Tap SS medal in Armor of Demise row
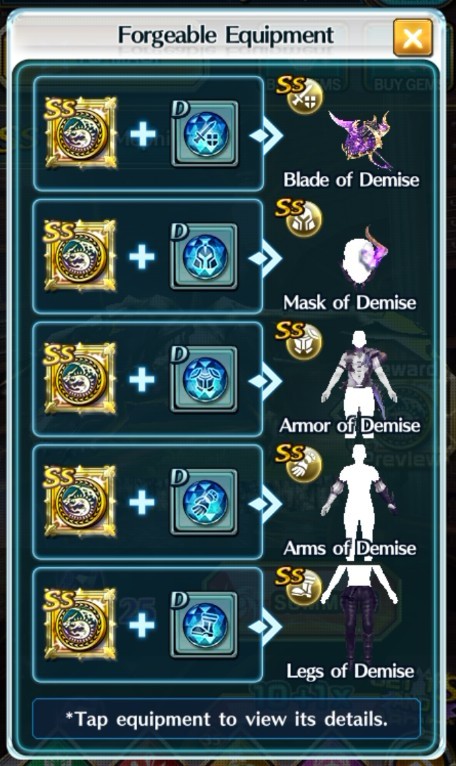456x766 pixels. pos(81,379)
